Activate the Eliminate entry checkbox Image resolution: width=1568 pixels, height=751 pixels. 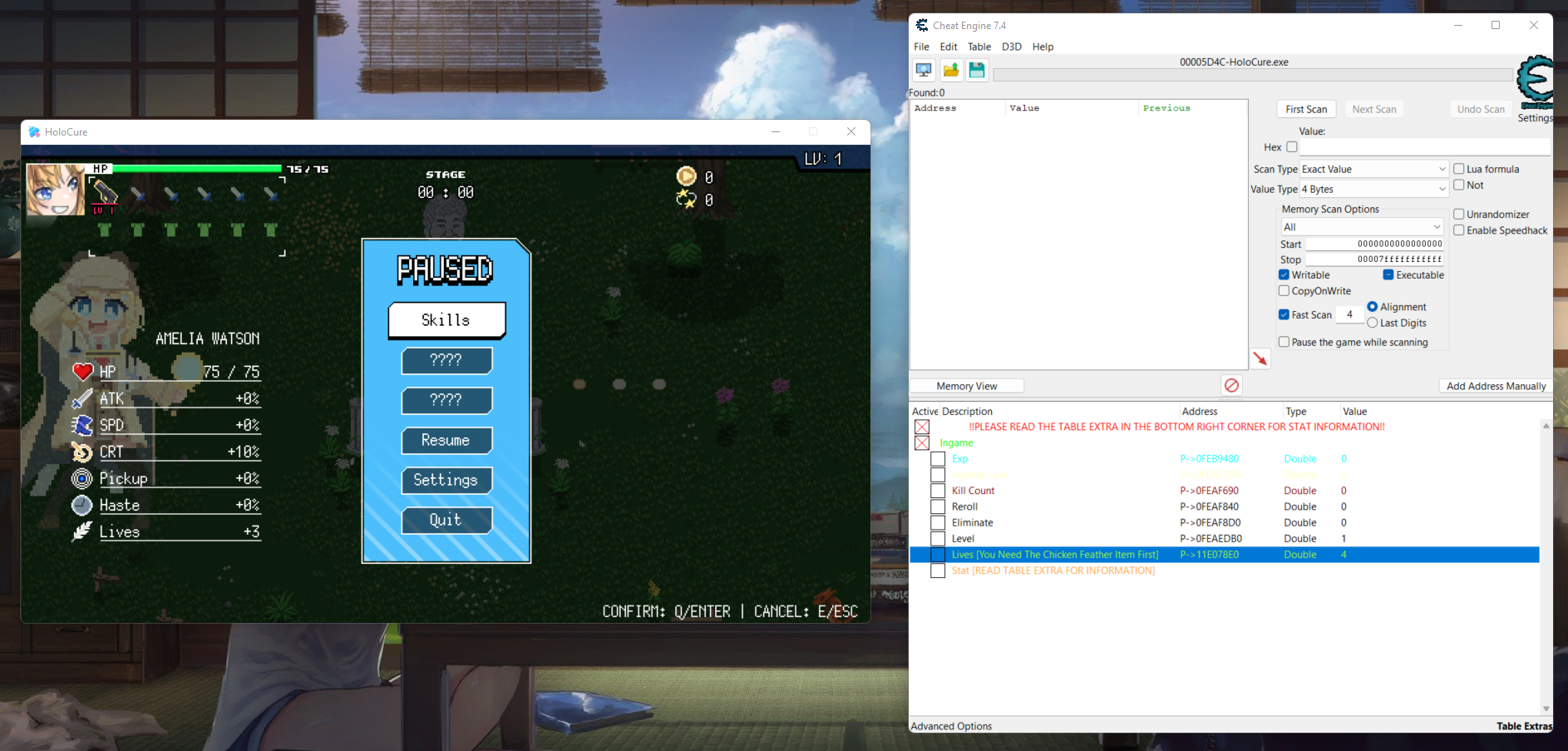coord(938,522)
